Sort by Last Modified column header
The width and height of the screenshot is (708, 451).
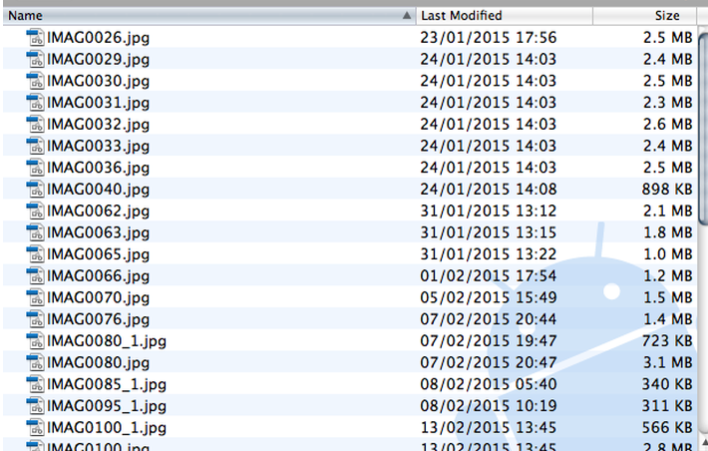[x=505, y=16]
